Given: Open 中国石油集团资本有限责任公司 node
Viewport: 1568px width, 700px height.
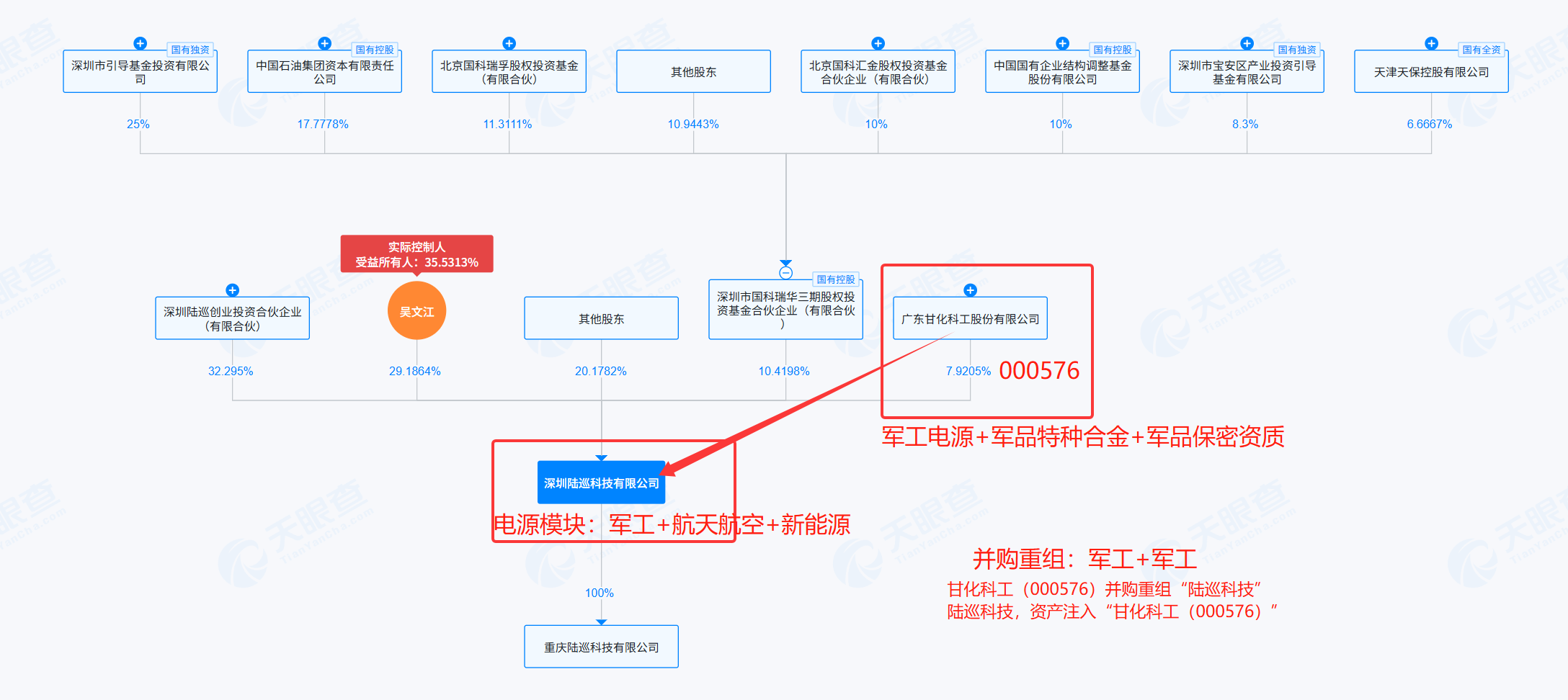Looking at the screenshot, I should click(x=325, y=71).
